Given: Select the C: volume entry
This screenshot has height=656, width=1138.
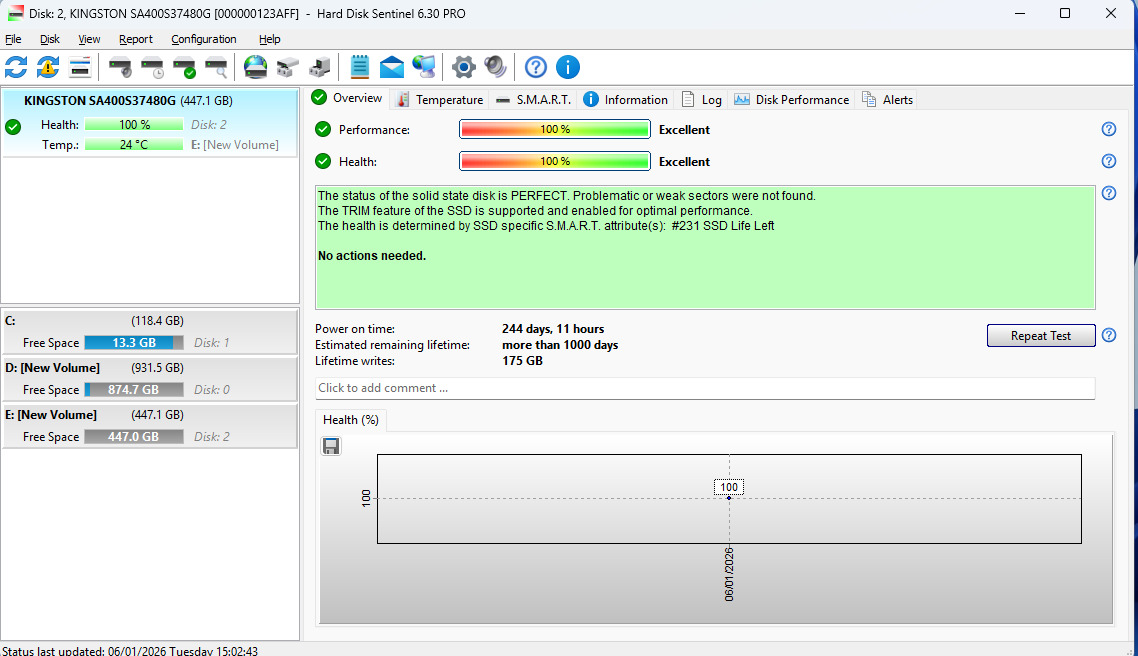Looking at the screenshot, I should coord(150,332).
